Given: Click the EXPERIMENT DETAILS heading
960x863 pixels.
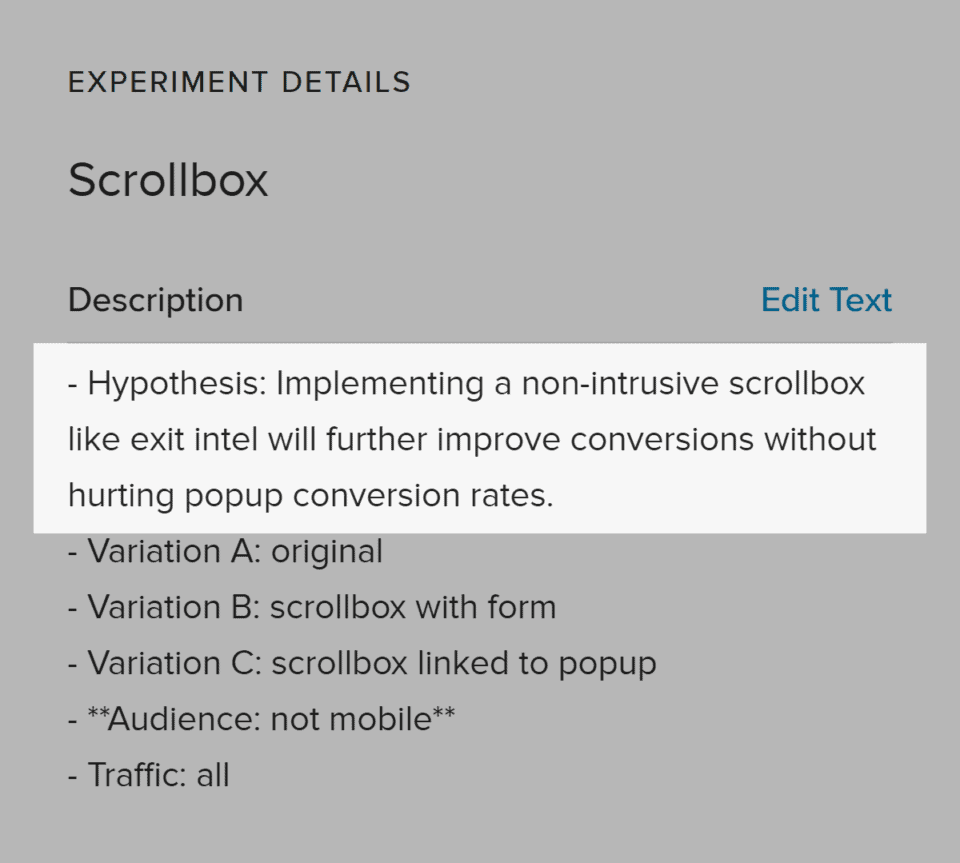Looking at the screenshot, I should coord(239,82).
